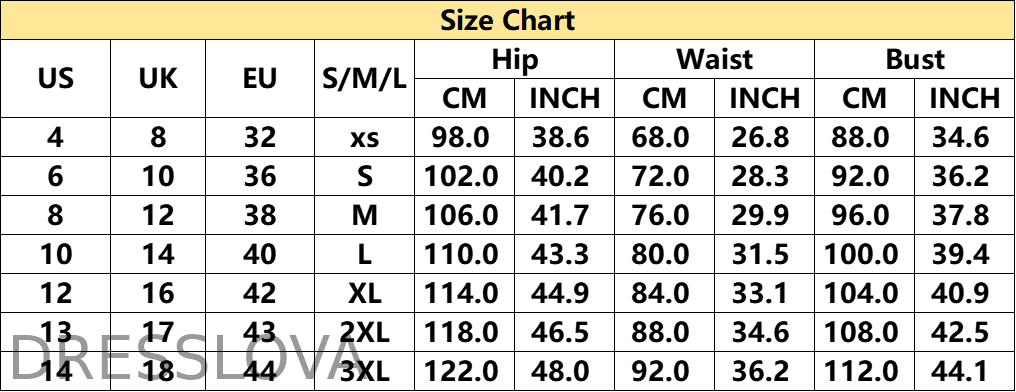Select the US column header
Viewport: 1016px width, 392px height.
(x=56, y=78)
